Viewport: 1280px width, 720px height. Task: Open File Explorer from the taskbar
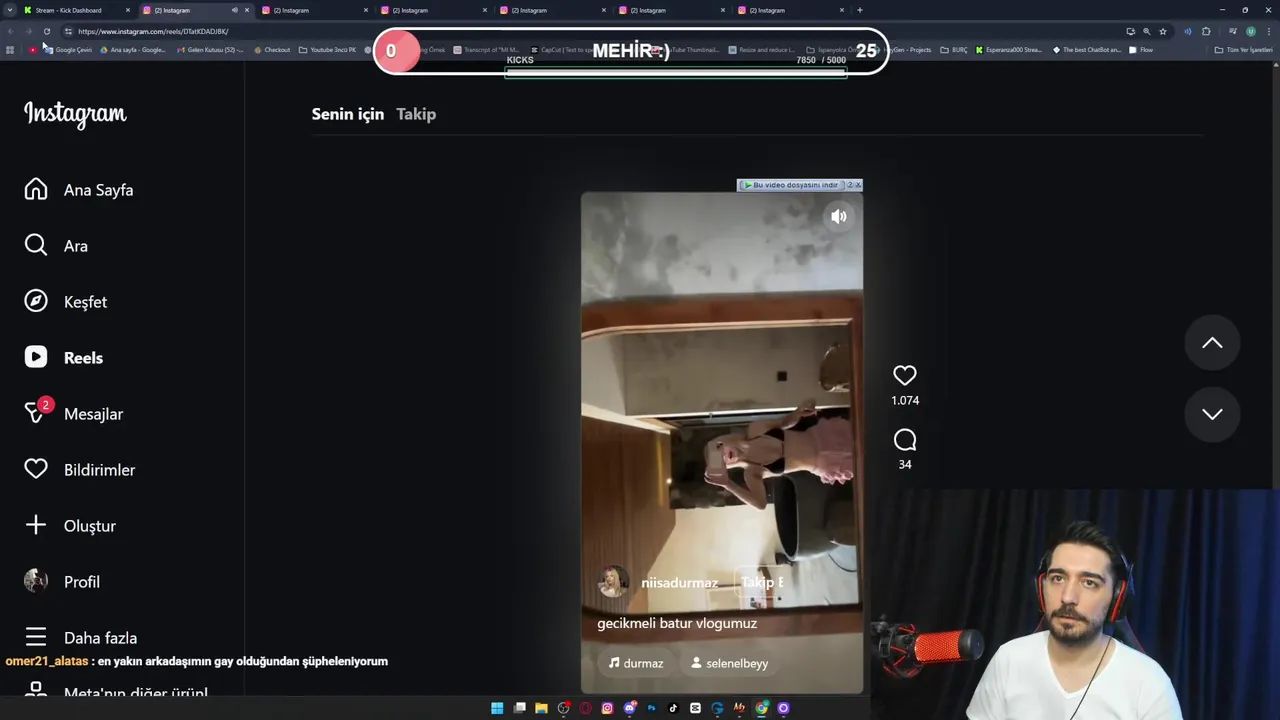tap(541, 708)
